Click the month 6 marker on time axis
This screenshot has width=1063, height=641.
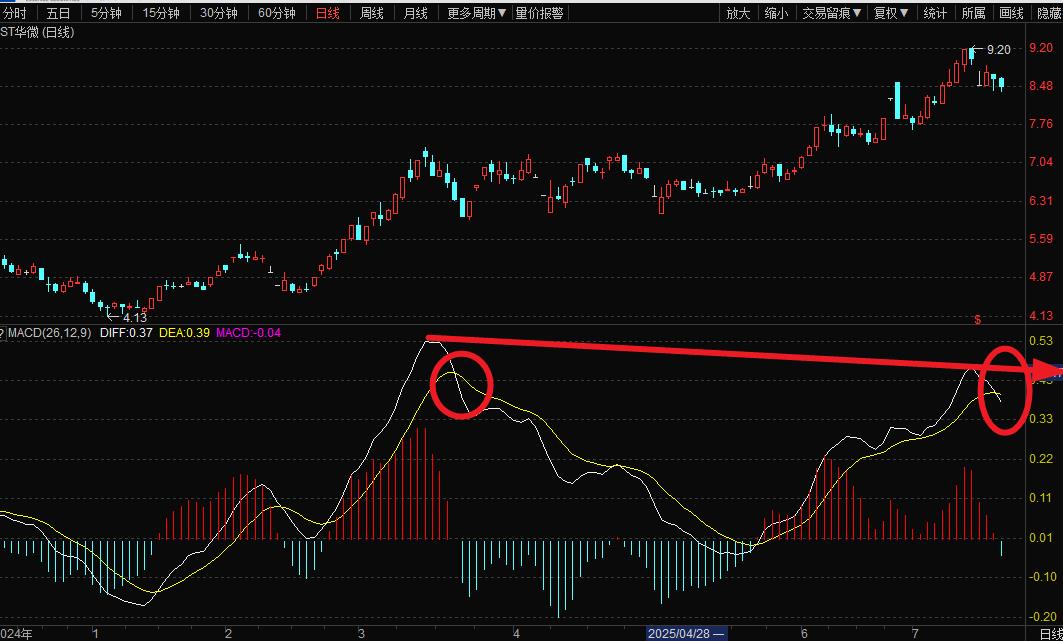805,634
